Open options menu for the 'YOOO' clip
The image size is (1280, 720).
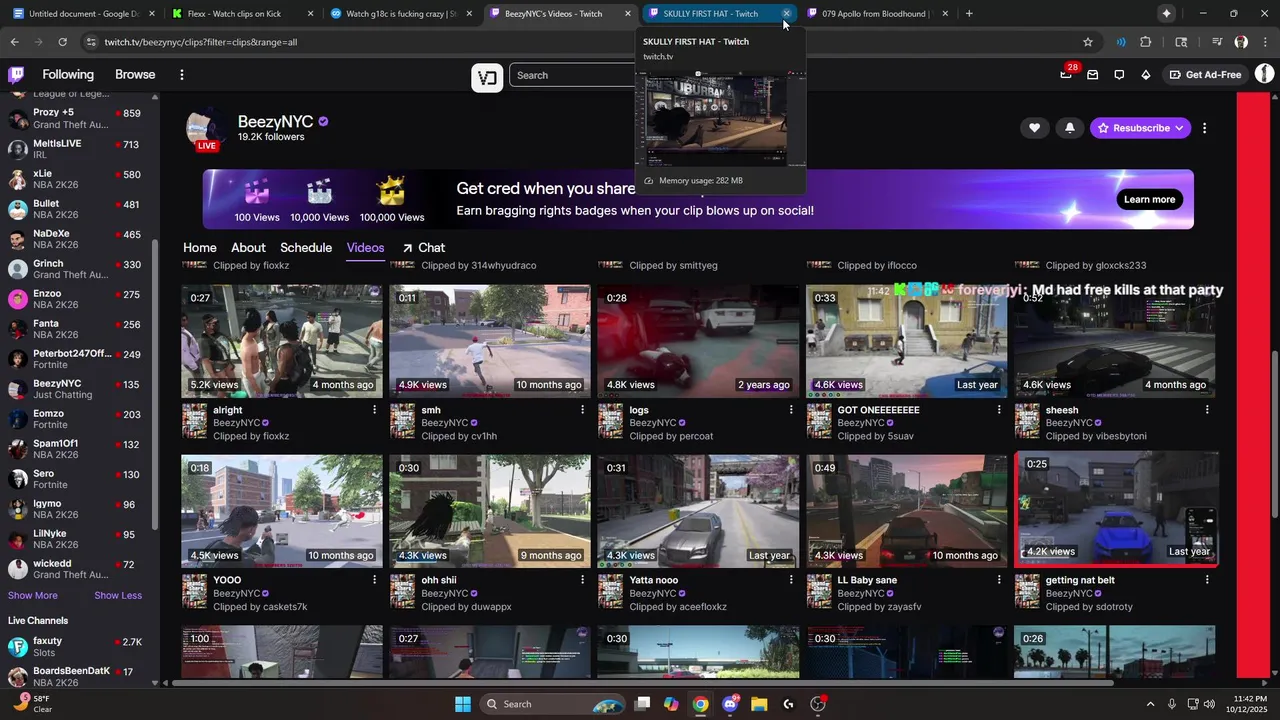375,580
